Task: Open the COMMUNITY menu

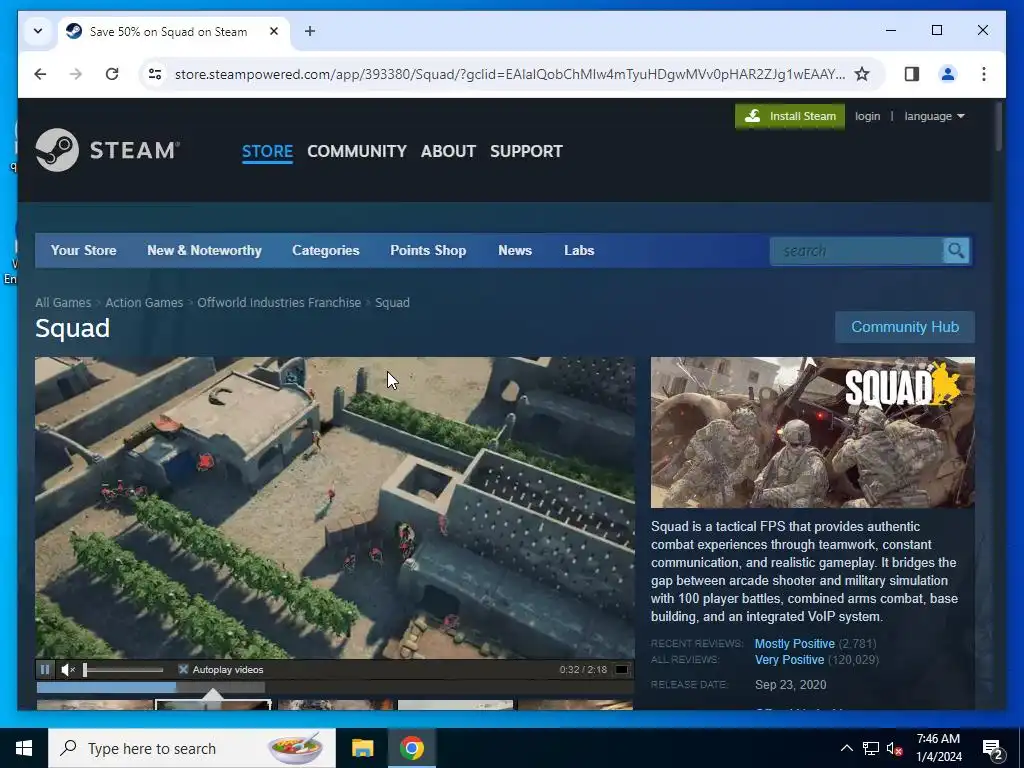Action: (357, 151)
